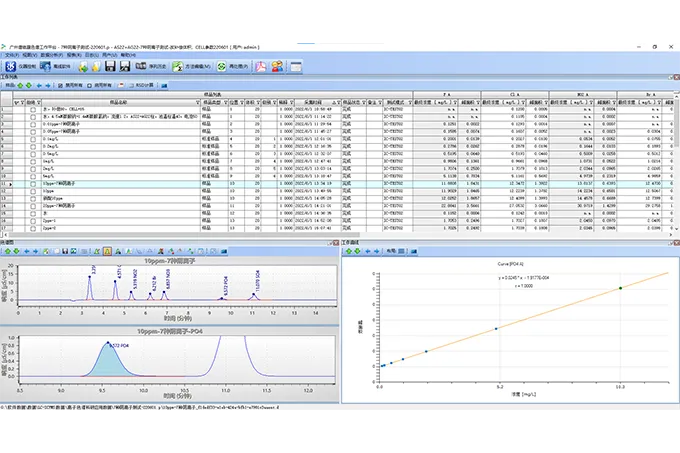Click the layout grid icon in calibration toolbar

tap(402, 251)
